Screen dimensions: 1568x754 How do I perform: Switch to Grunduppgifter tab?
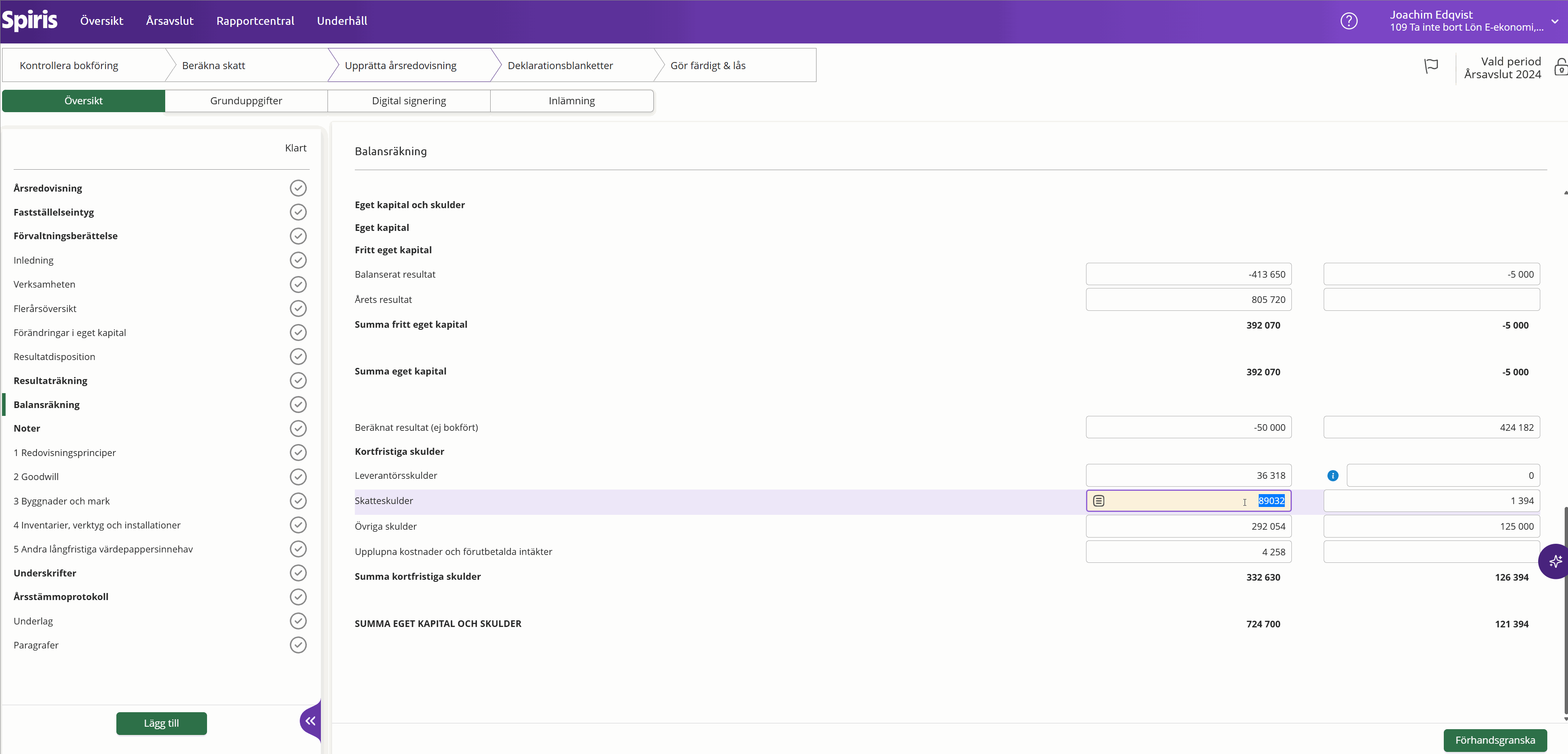click(x=246, y=101)
